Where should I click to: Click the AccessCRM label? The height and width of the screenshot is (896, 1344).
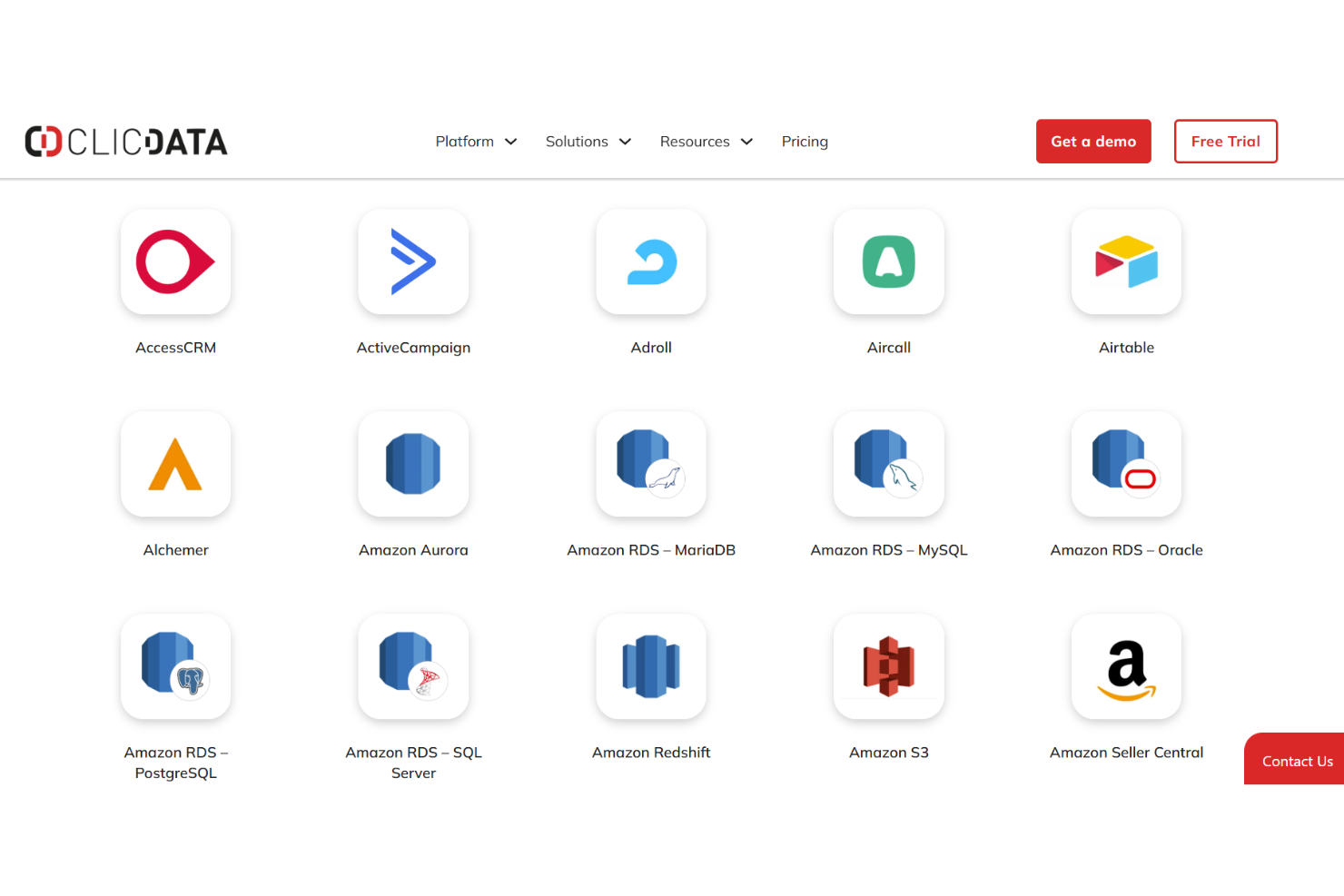tap(175, 348)
